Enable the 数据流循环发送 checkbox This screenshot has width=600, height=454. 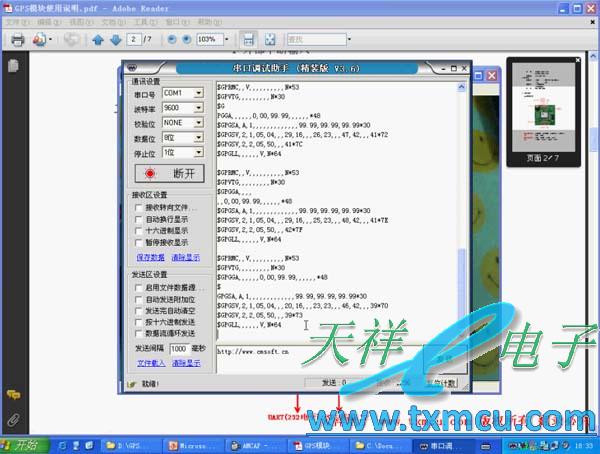139,334
